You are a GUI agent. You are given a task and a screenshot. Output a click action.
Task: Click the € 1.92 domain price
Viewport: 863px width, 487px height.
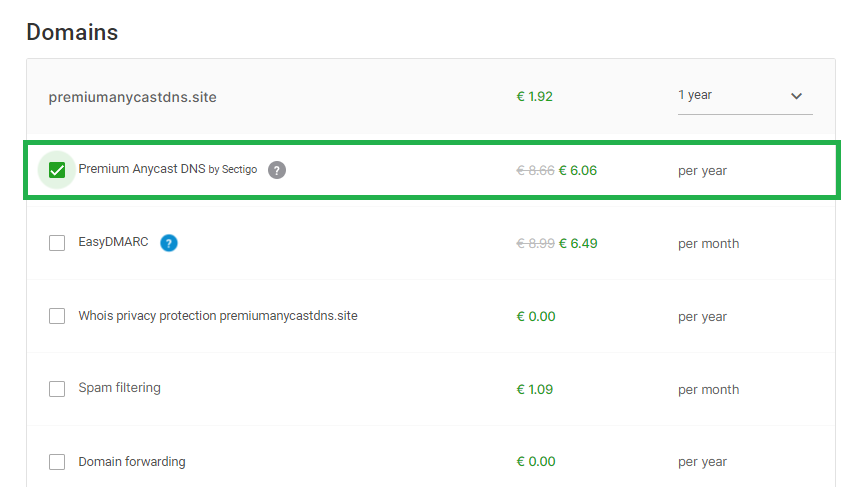click(x=534, y=96)
